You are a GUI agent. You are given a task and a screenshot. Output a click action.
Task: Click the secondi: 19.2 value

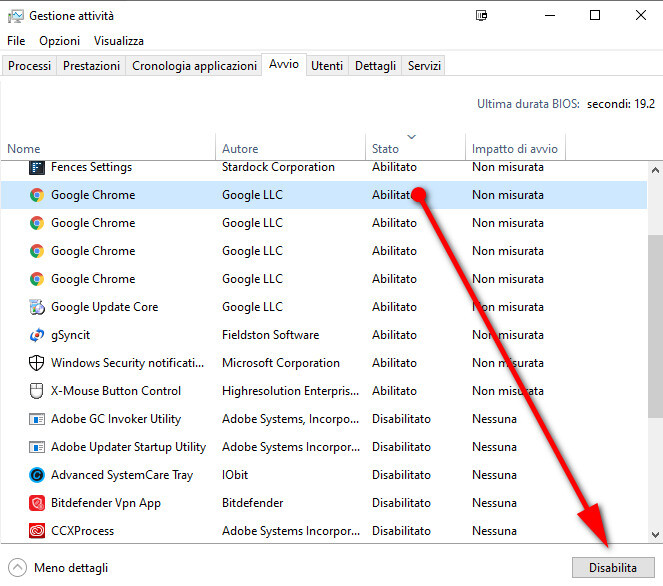point(621,104)
